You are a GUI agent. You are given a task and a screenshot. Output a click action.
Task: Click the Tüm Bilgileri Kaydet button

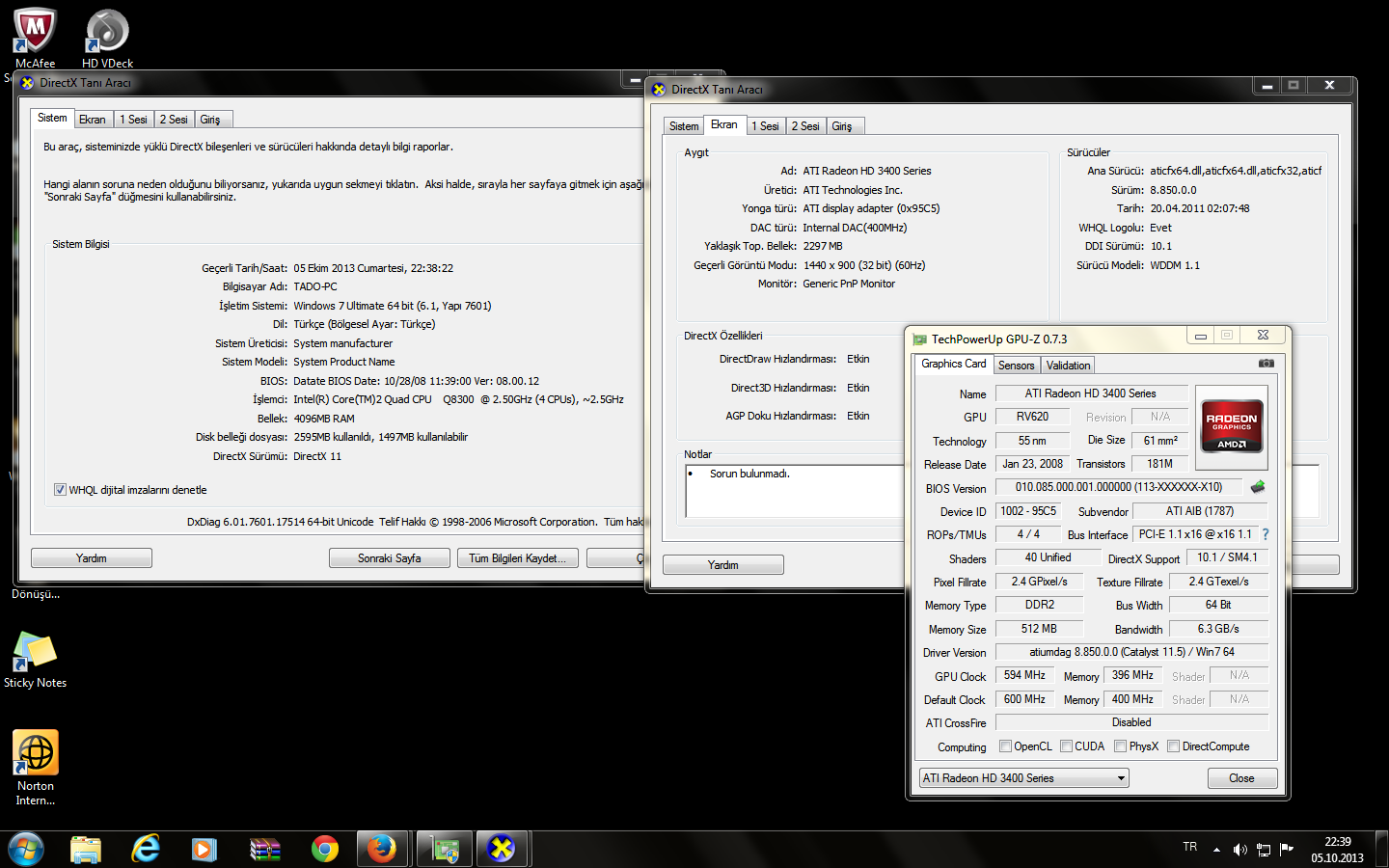click(518, 558)
